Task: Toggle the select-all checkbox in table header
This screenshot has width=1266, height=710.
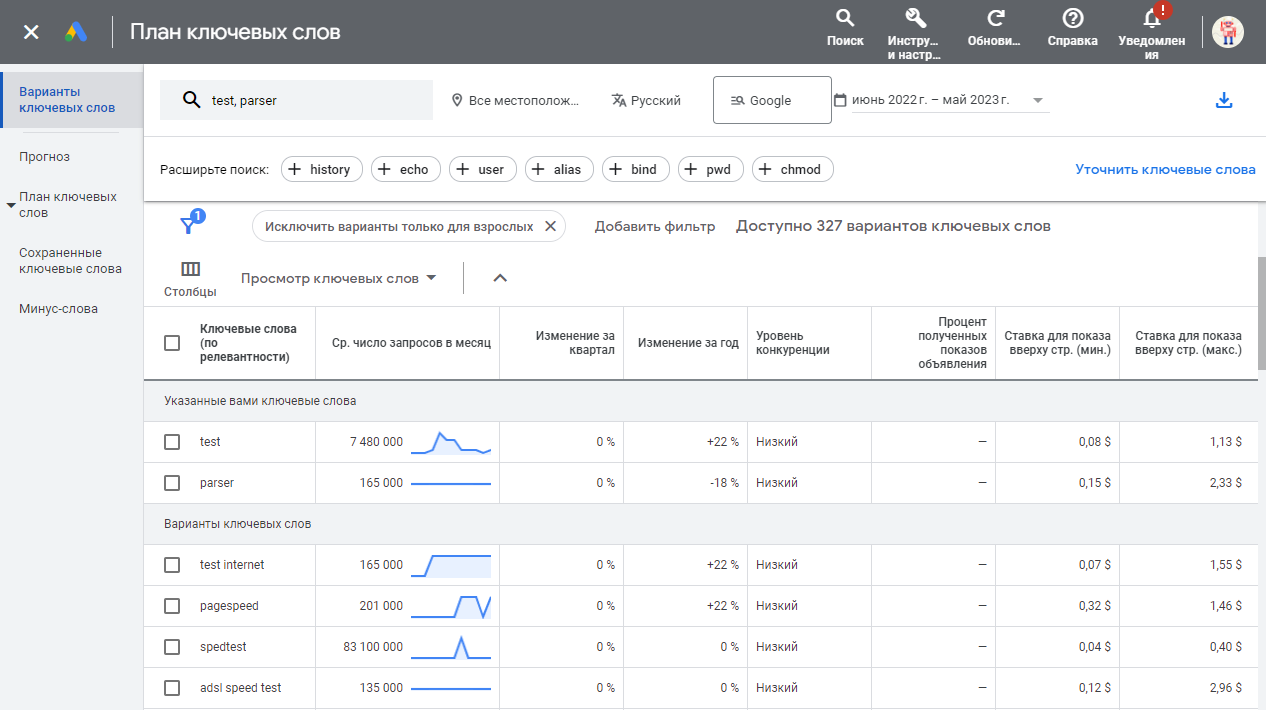Action: click(171, 343)
